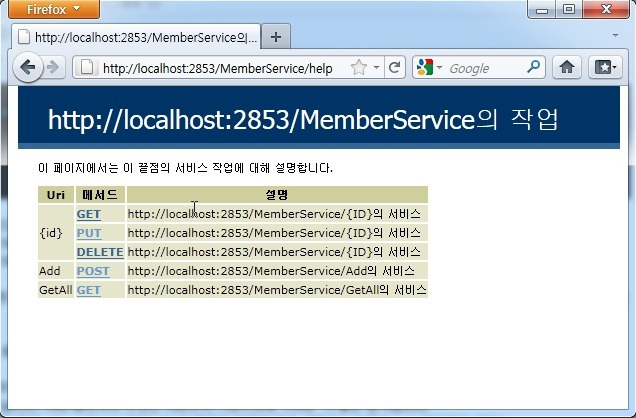Viewport: 636px width, 418px height.
Task: Open the list all tabs arrow
Action: tap(615, 36)
